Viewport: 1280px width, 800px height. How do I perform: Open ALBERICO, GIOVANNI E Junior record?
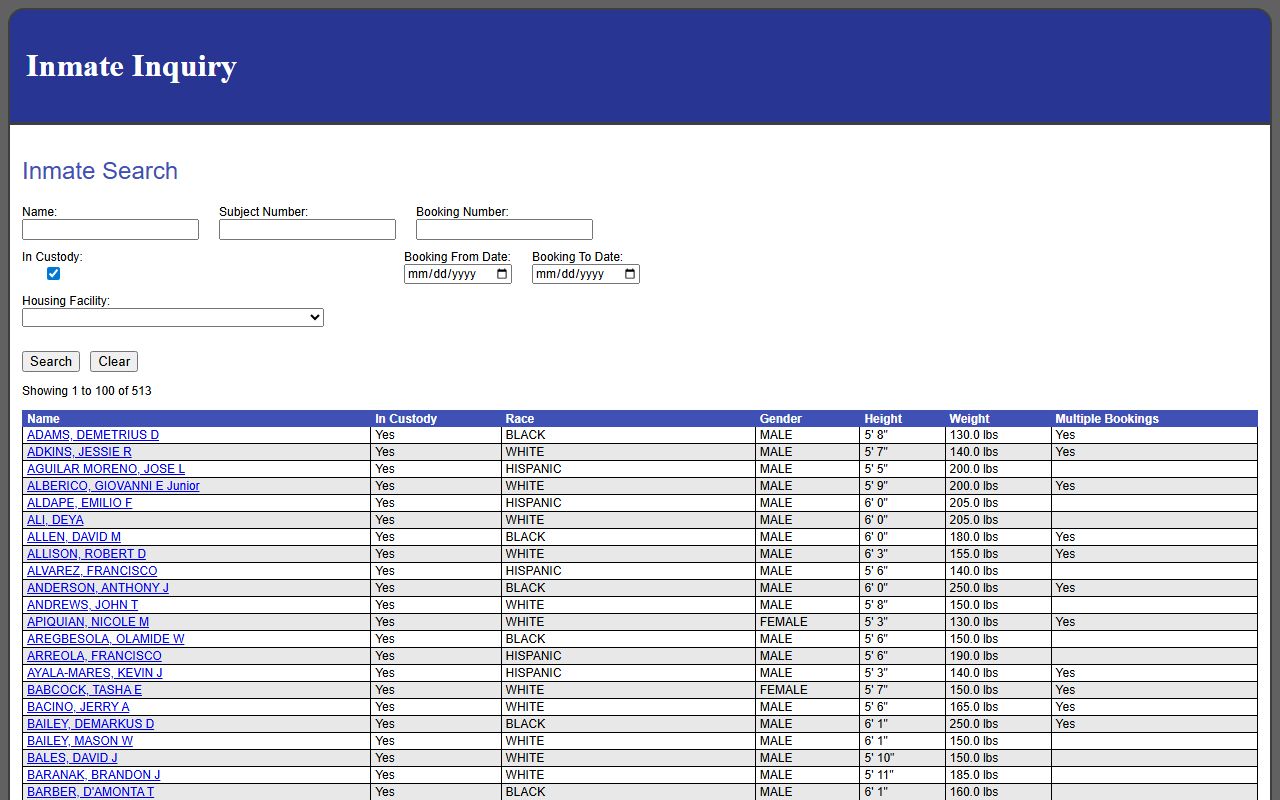click(x=113, y=486)
